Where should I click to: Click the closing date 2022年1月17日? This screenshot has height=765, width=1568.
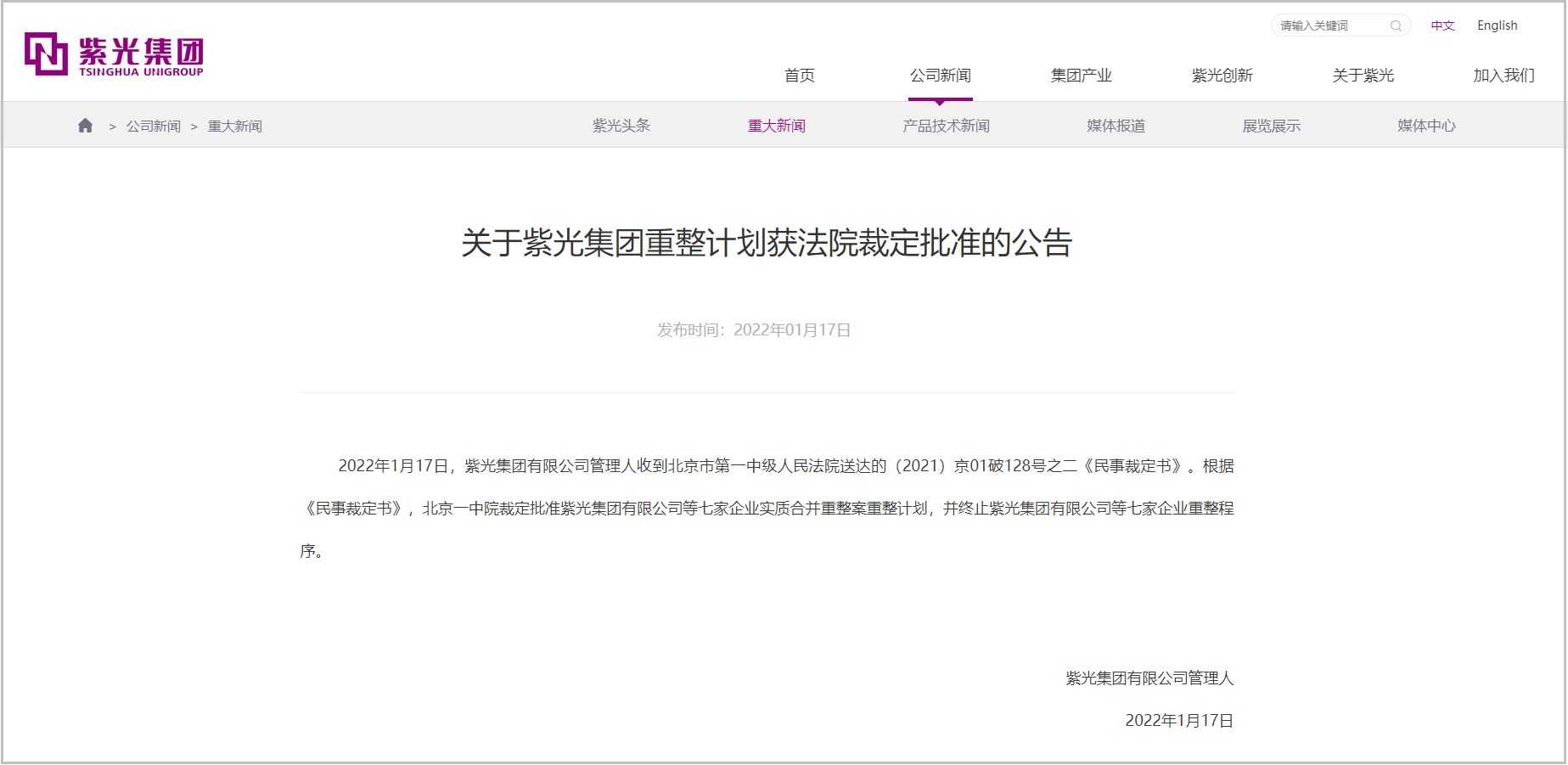tap(1179, 720)
